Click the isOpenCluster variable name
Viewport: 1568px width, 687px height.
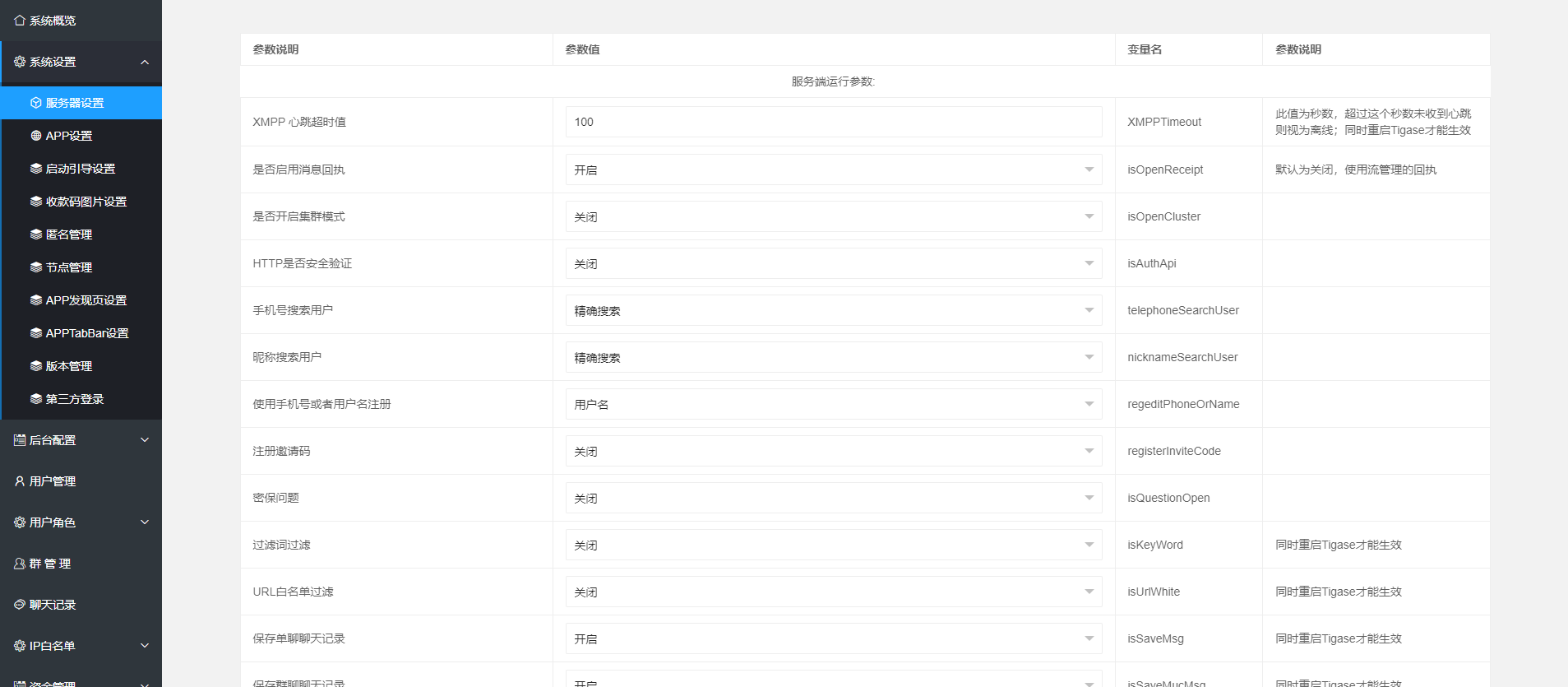pyautogui.click(x=1163, y=216)
